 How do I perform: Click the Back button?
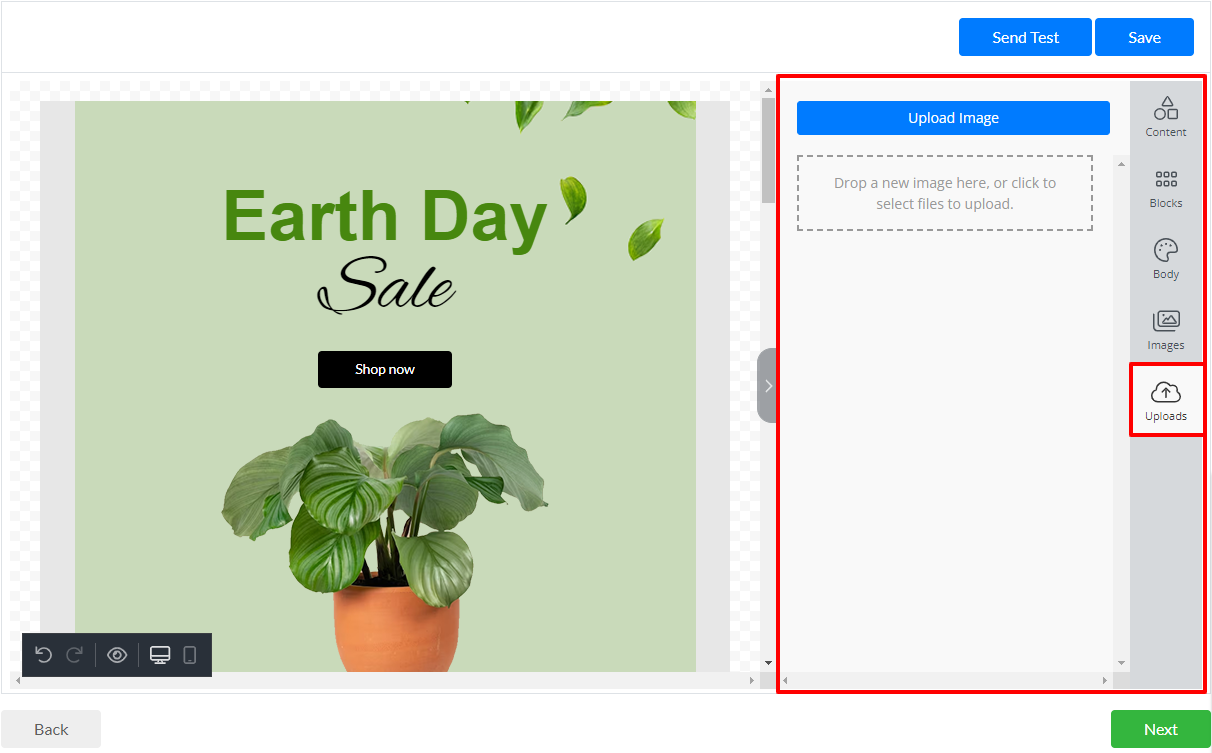click(x=51, y=729)
